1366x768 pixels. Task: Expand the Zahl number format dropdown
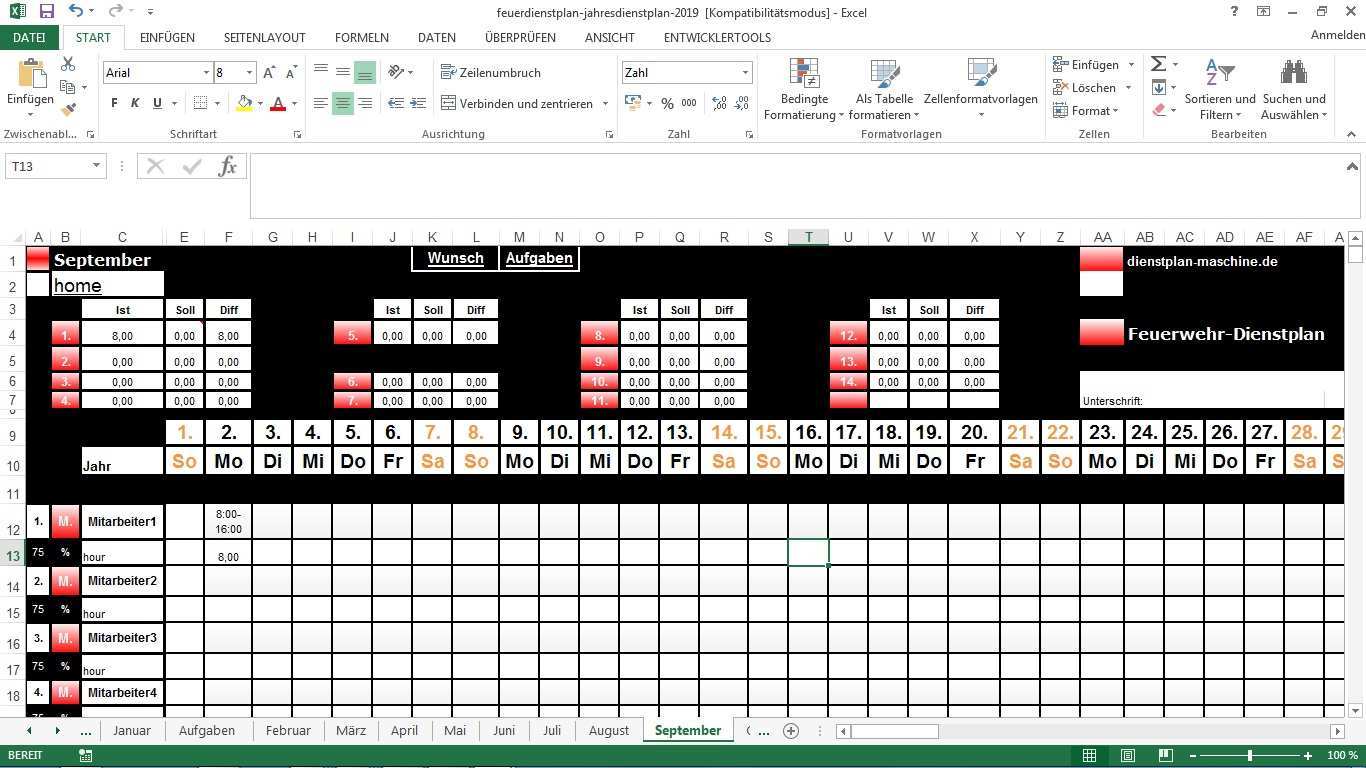pyautogui.click(x=745, y=73)
